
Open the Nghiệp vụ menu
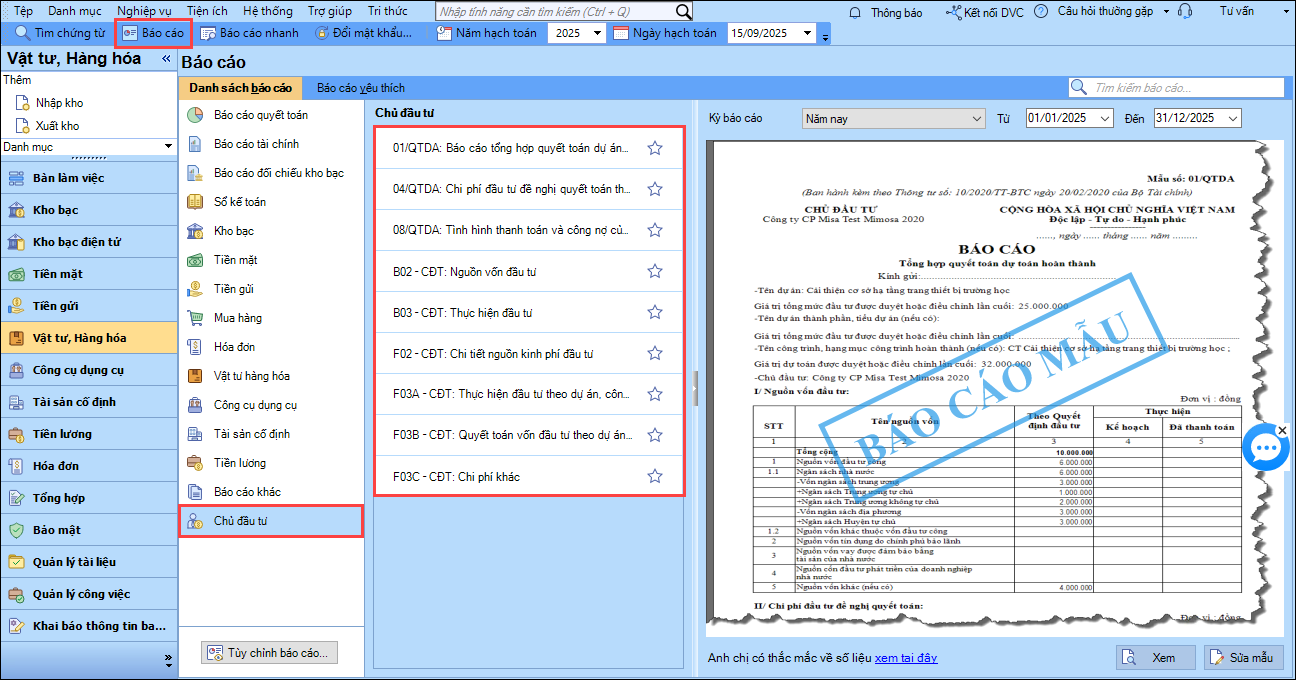click(x=143, y=11)
